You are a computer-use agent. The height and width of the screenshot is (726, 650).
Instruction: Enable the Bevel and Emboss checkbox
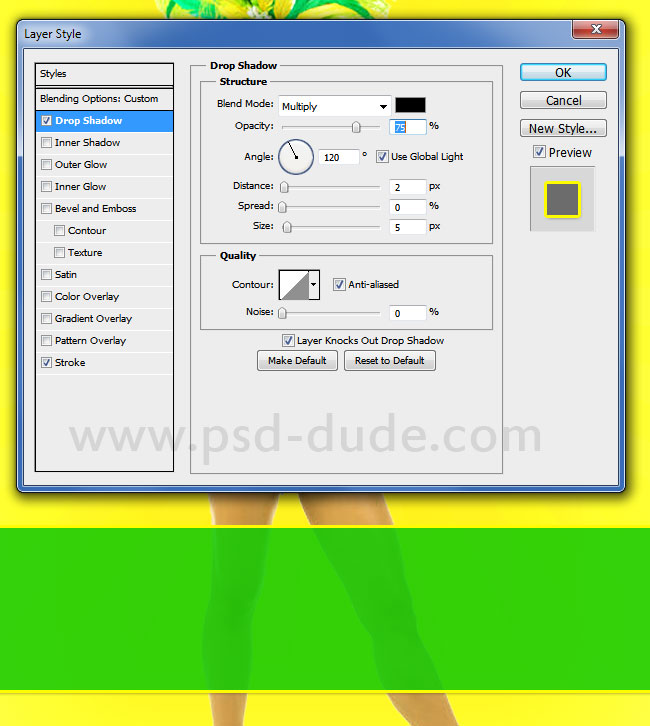(46, 209)
